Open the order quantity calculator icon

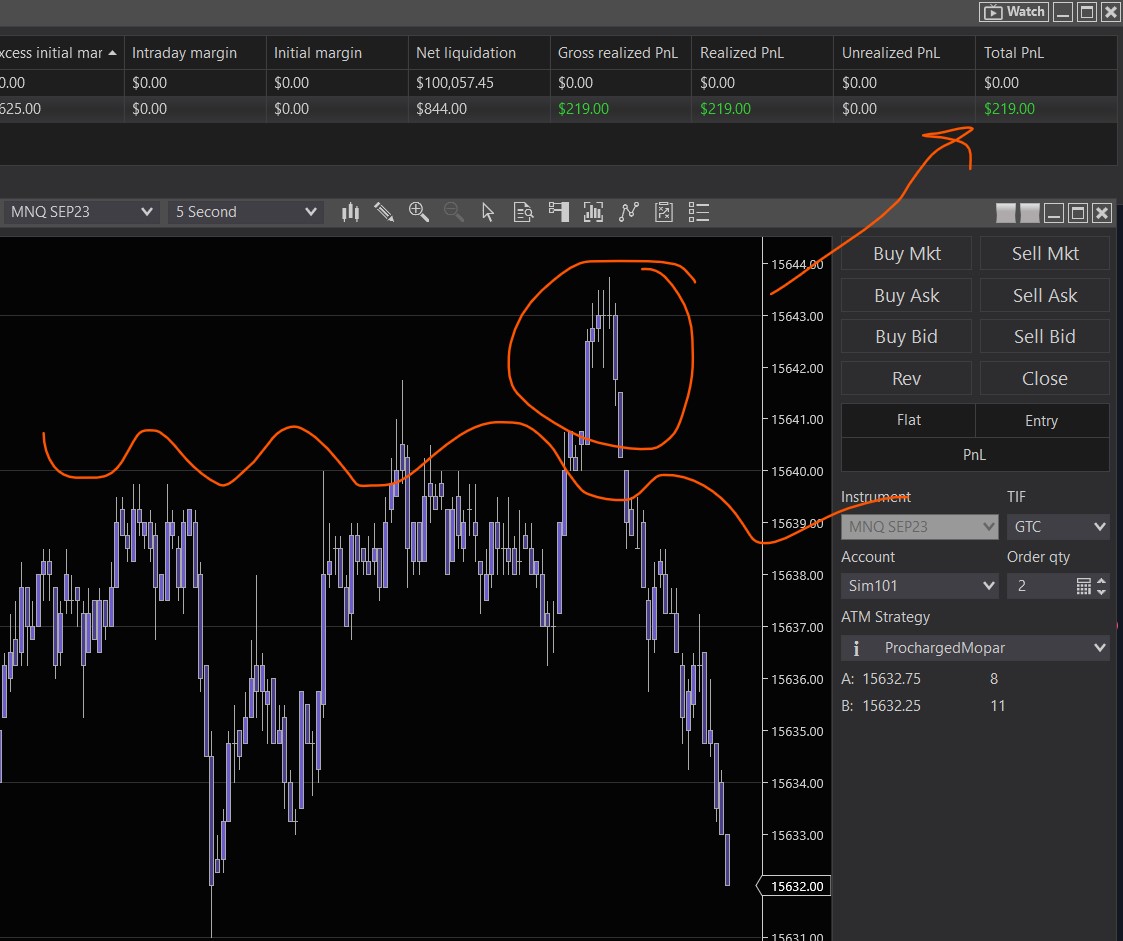tap(1083, 586)
